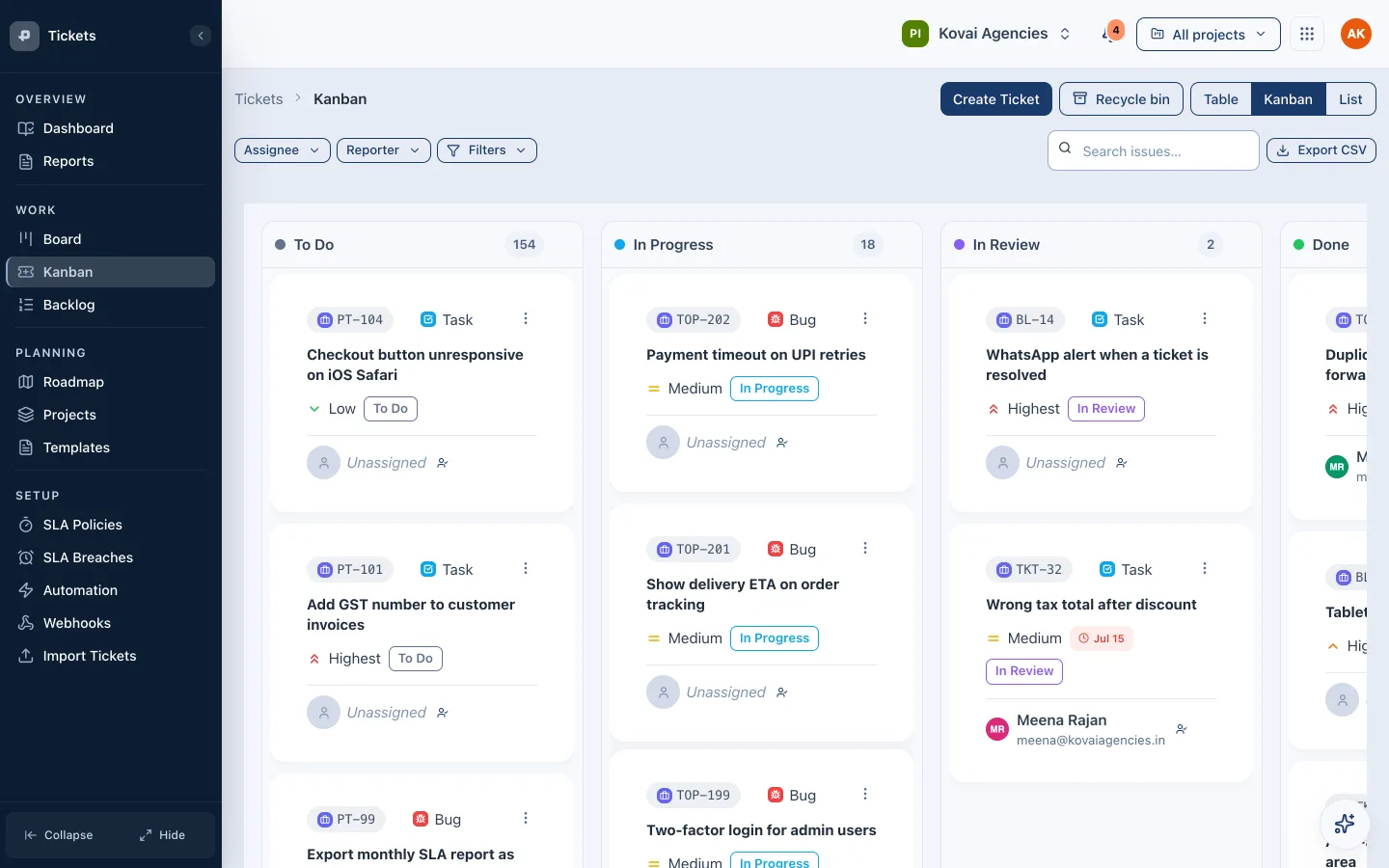Click the Jul 15 due date badge

point(1102,638)
